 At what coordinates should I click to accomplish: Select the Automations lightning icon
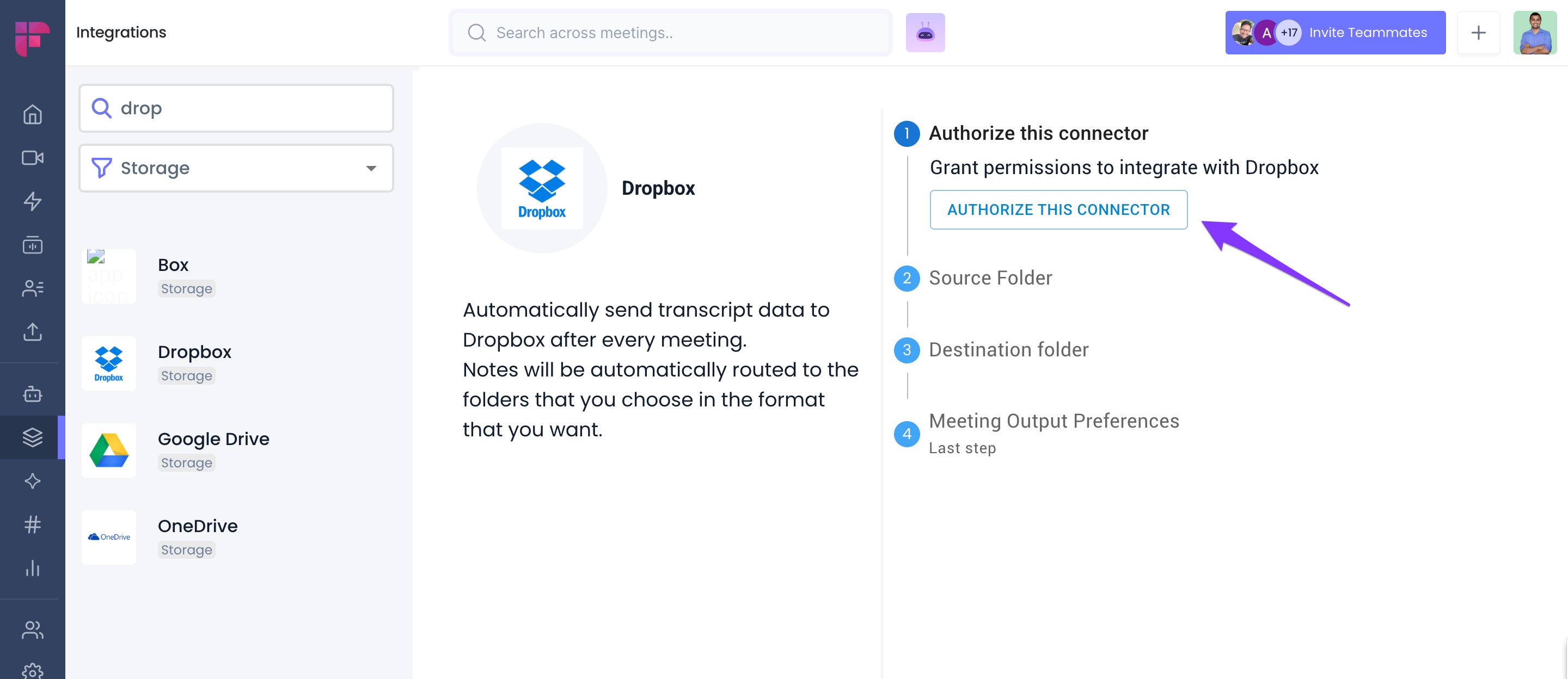click(x=31, y=202)
